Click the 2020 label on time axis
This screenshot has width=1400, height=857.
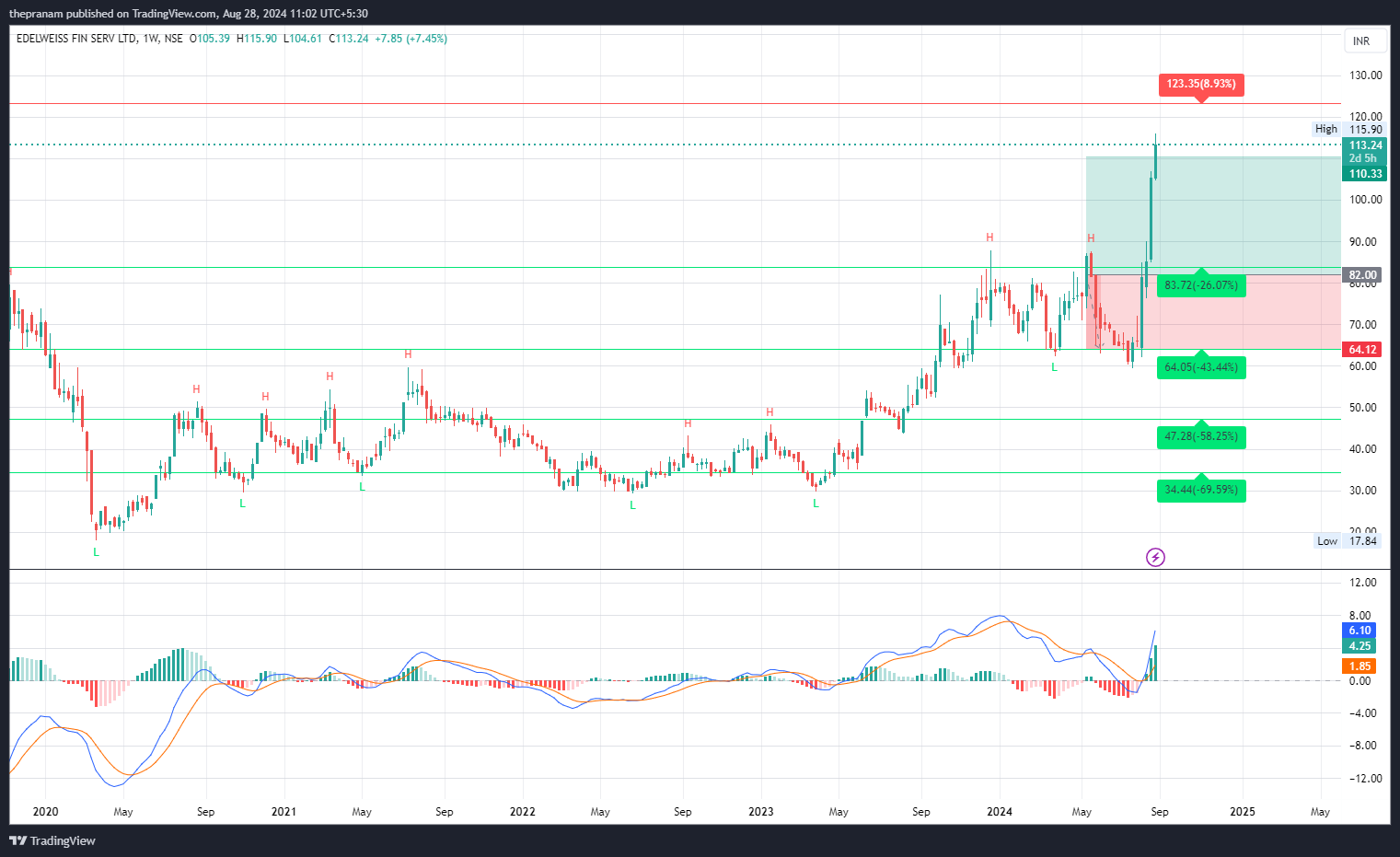pos(45,812)
